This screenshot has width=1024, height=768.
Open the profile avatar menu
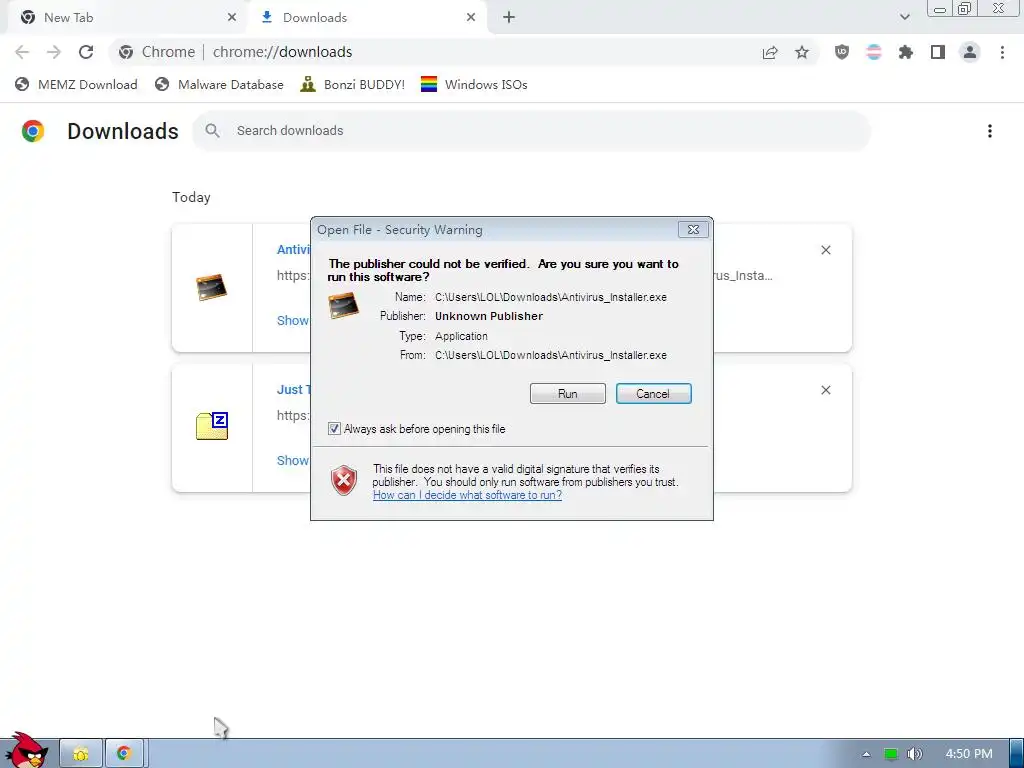tap(970, 52)
